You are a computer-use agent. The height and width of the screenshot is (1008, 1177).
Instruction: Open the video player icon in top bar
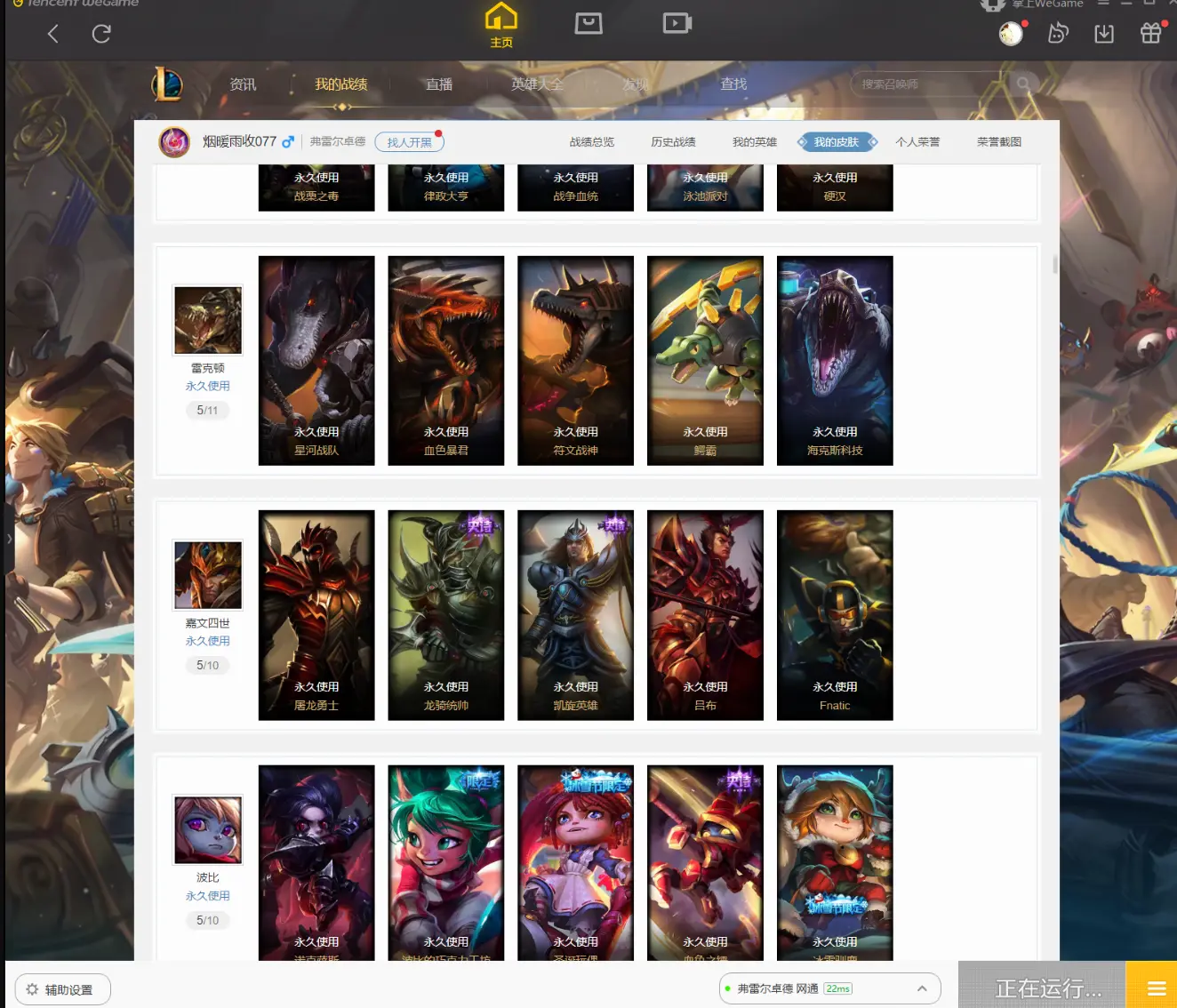[x=677, y=23]
